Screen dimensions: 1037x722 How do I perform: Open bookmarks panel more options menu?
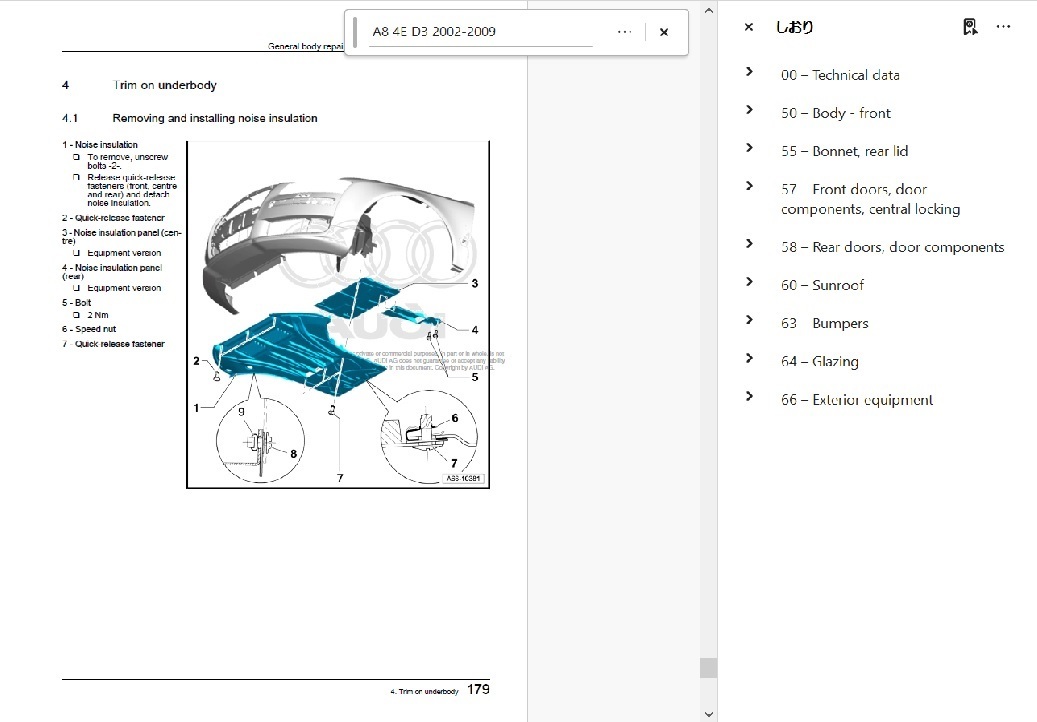point(1003,27)
